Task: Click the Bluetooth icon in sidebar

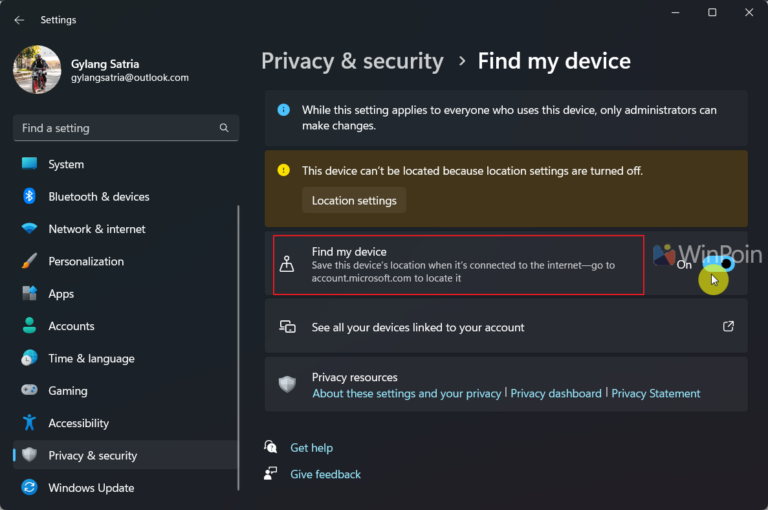Action: point(29,196)
